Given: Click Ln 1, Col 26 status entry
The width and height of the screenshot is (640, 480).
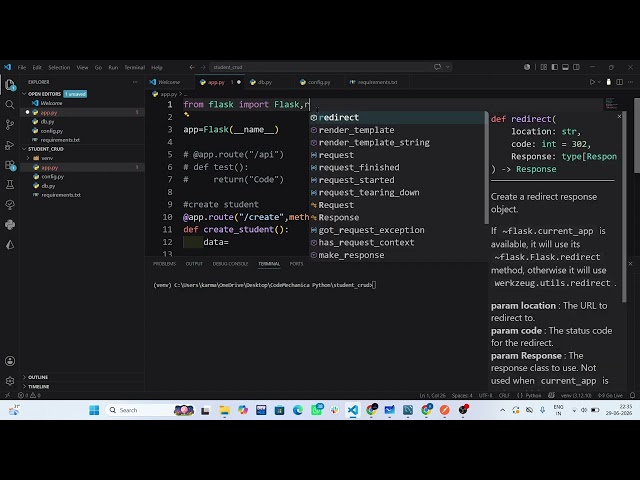Looking at the screenshot, I should [433, 395].
